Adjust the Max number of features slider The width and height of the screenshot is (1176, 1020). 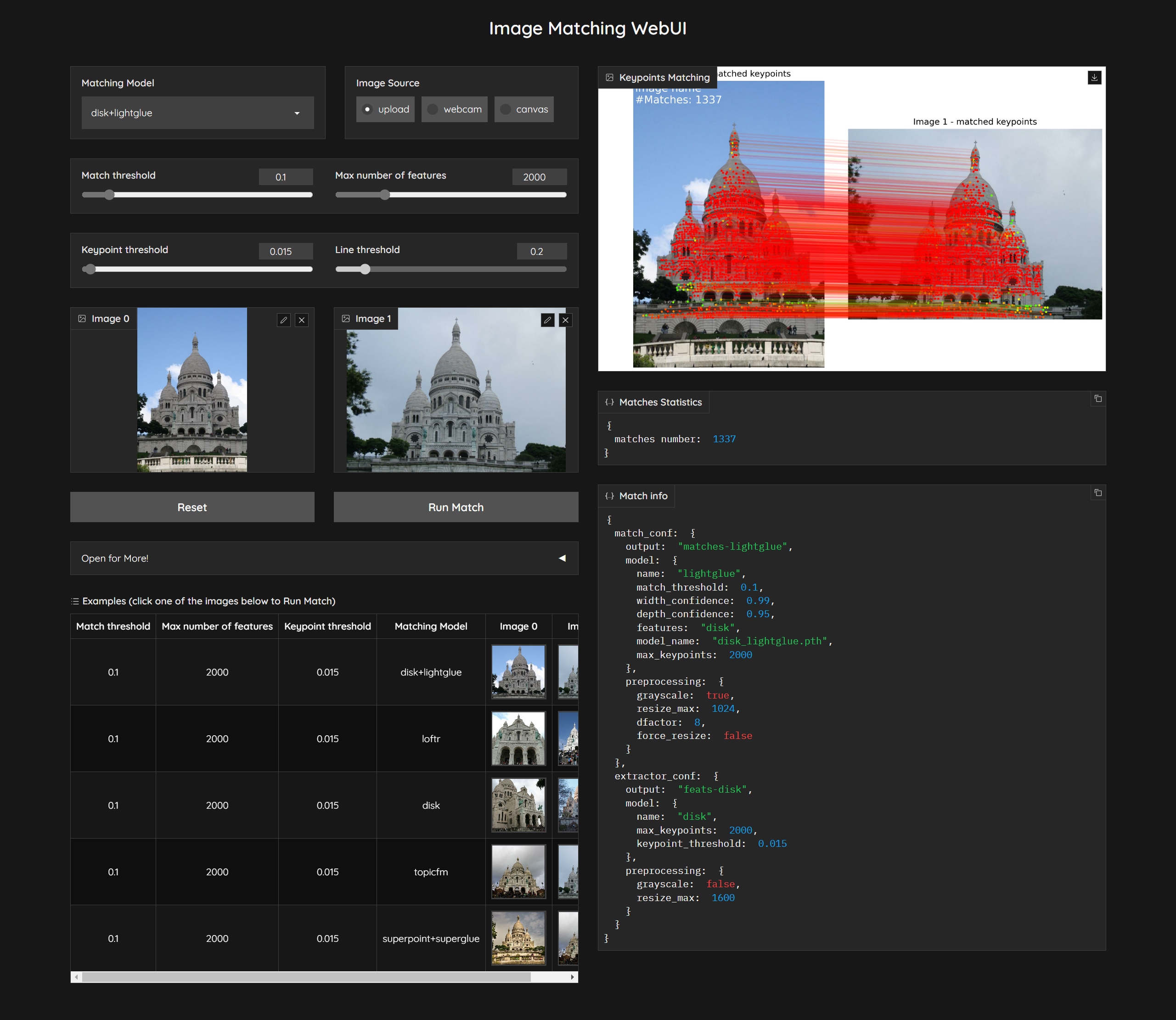tap(451, 195)
